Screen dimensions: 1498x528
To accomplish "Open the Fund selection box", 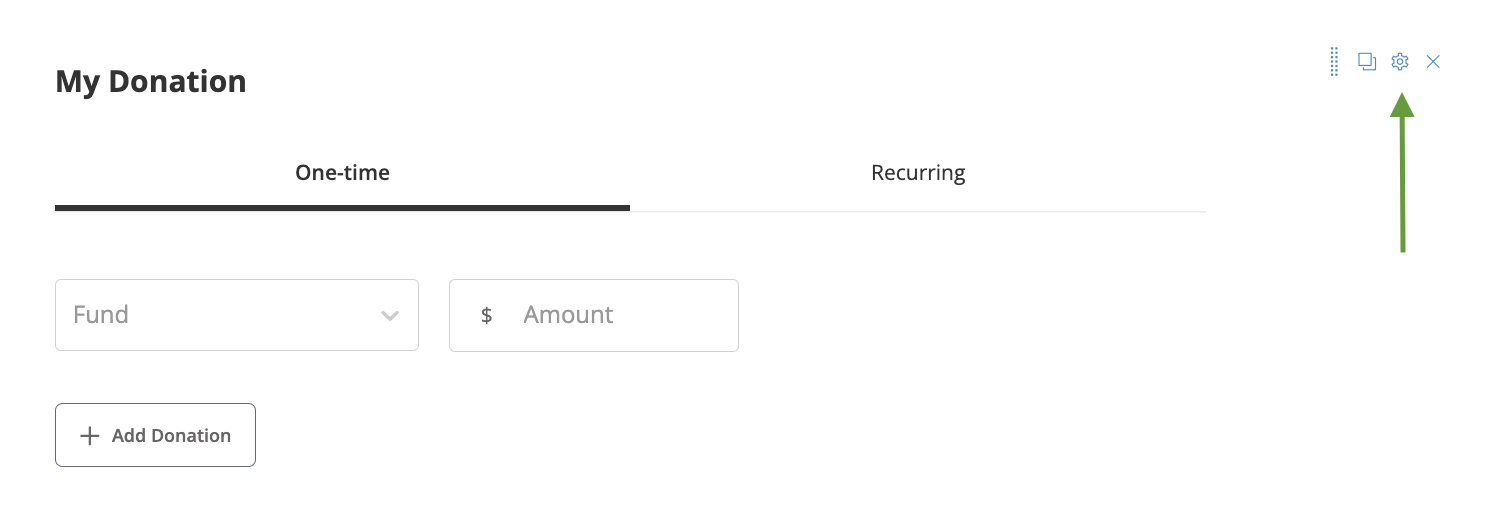I will point(236,315).
